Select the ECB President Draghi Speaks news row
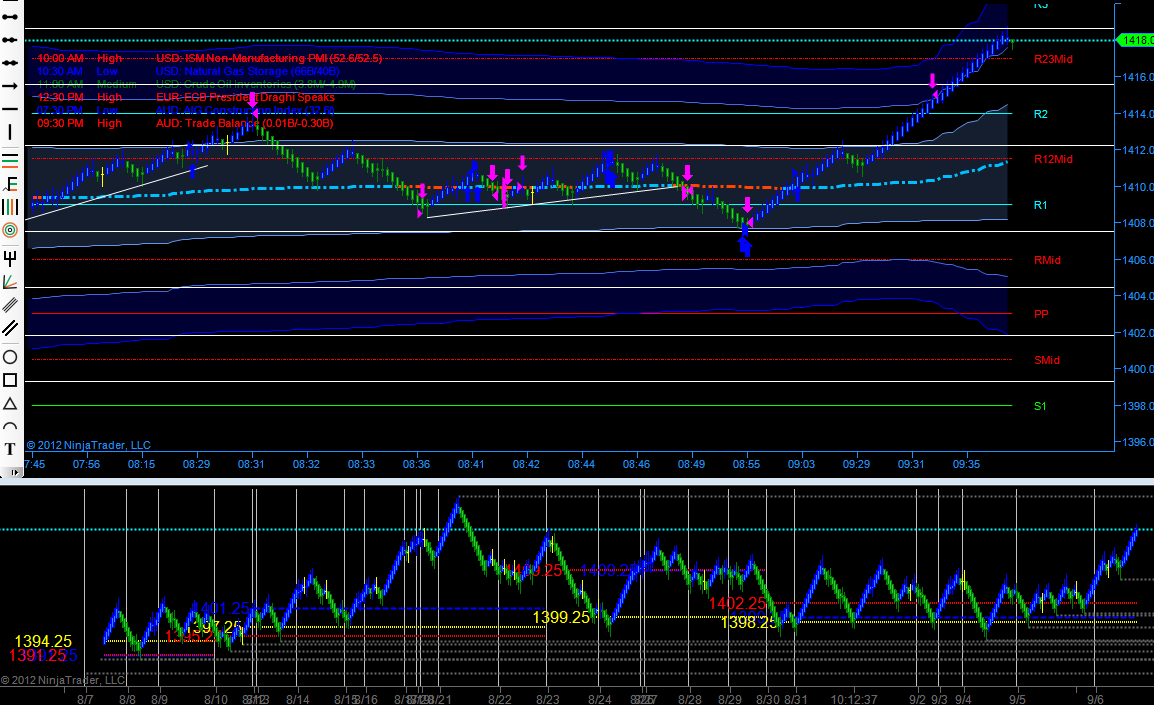The image size is (1154, 705). [185, 97]
